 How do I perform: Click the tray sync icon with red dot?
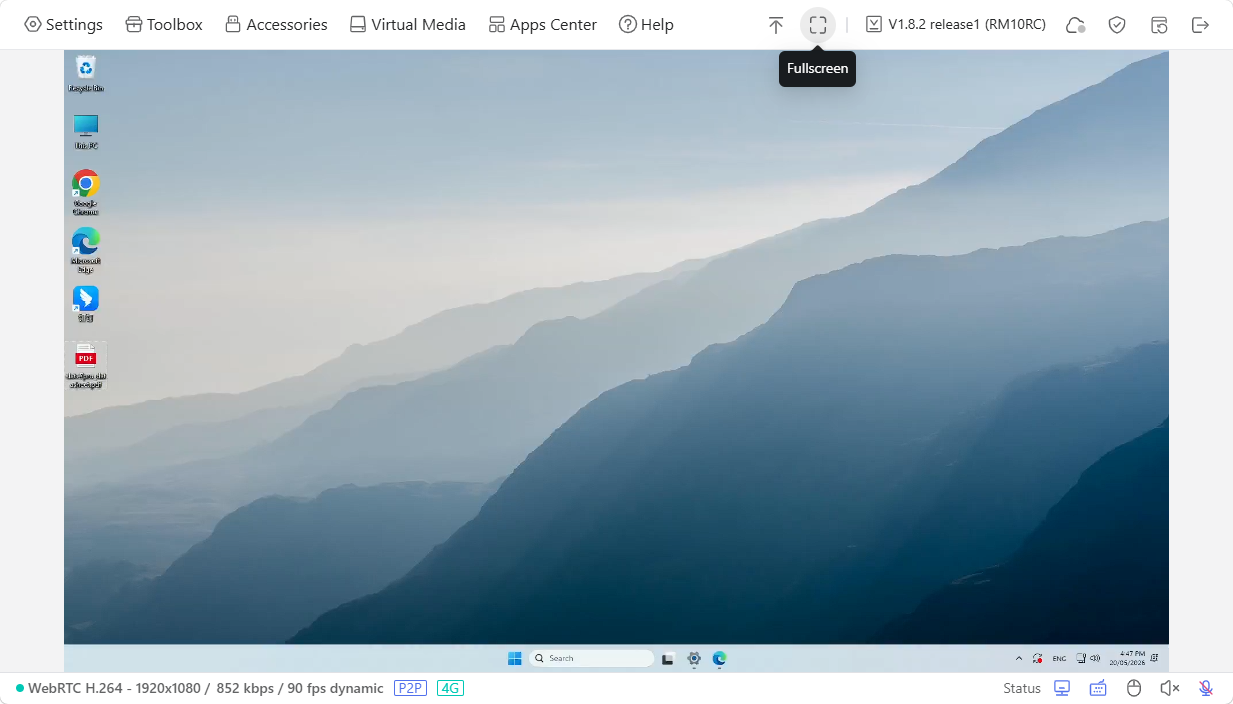[x=1038, y=658]
